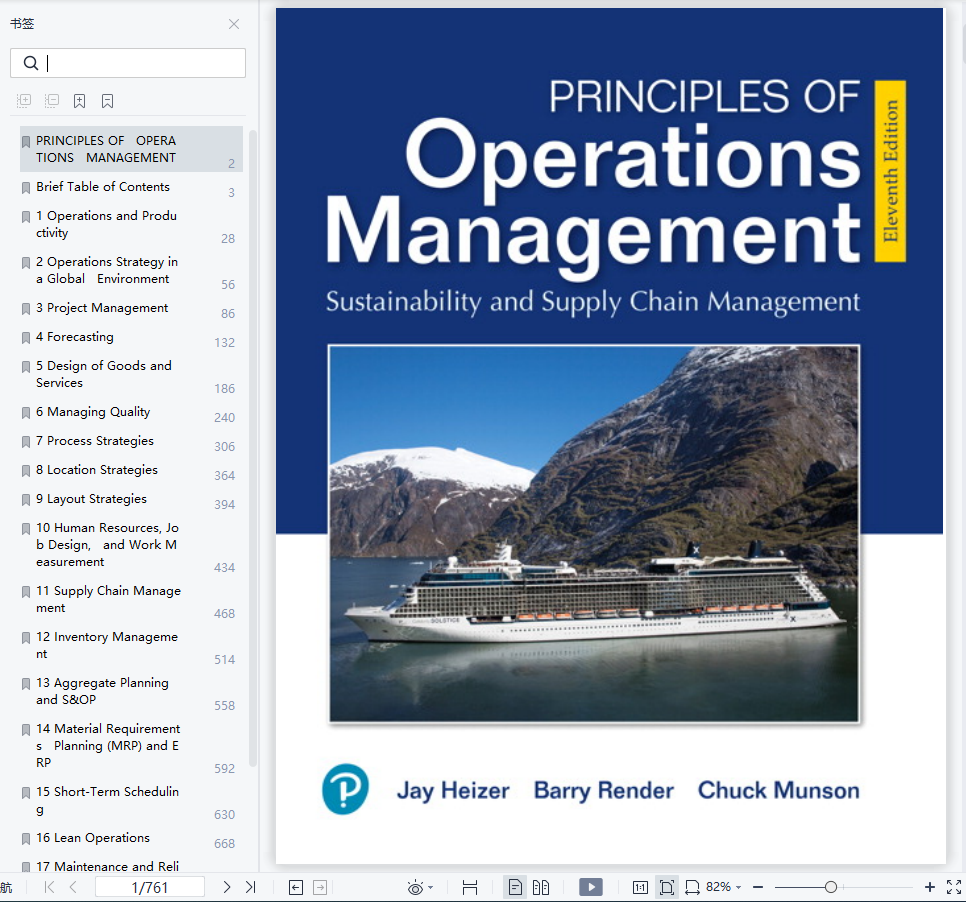This screenshot has height=902, width=966.
Task: Jump to 12 Inventory Management bookmark
Action: 131,645
